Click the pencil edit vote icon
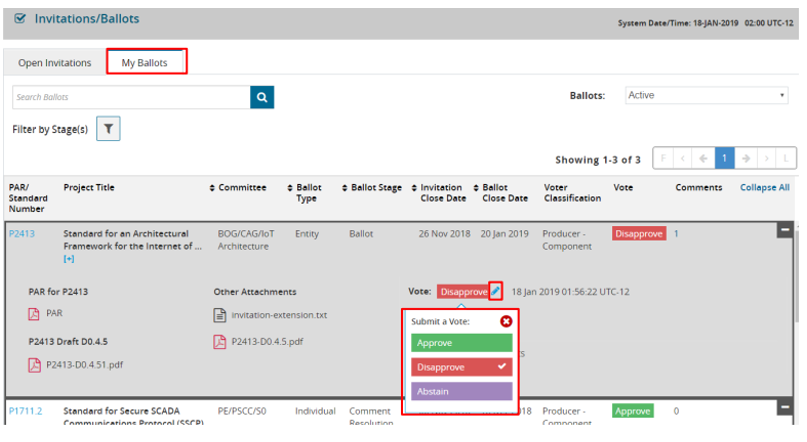The width and height of the screenshot is (807, 442). (x=496, y=291)
